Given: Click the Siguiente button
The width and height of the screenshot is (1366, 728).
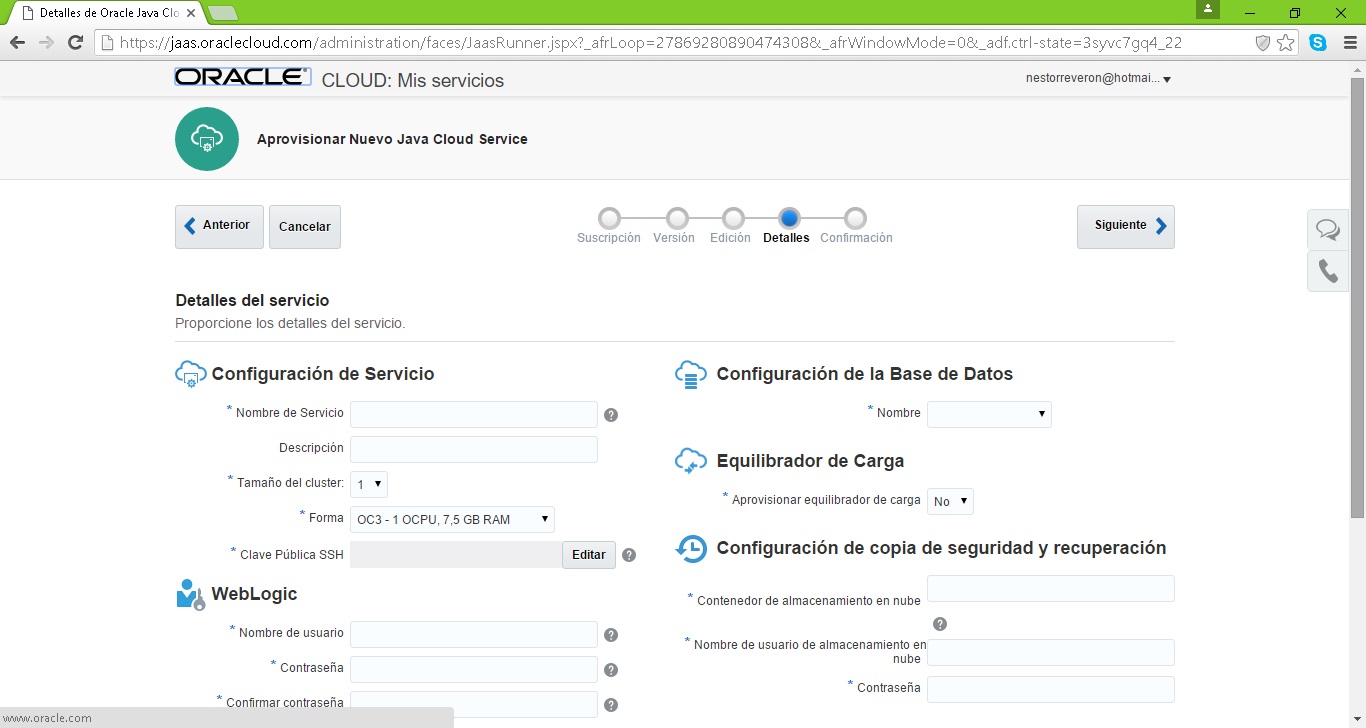Looking at the screenshot, I should 1125,226.
